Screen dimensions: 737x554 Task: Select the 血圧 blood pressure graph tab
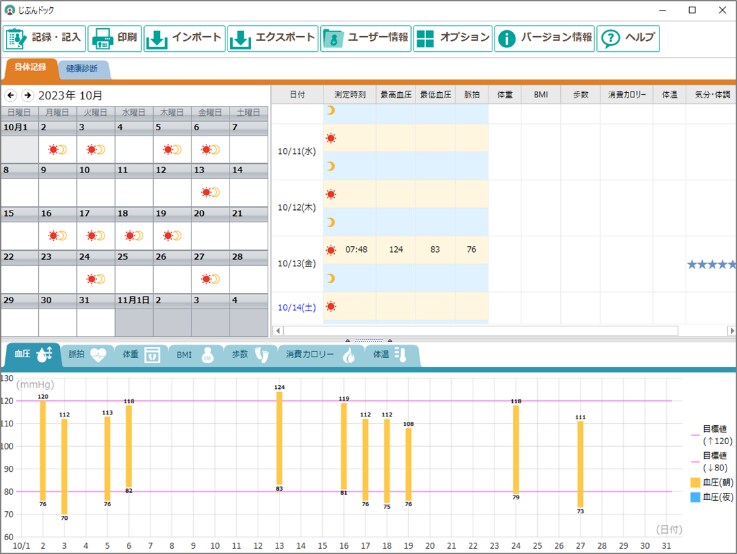(32, 355)
